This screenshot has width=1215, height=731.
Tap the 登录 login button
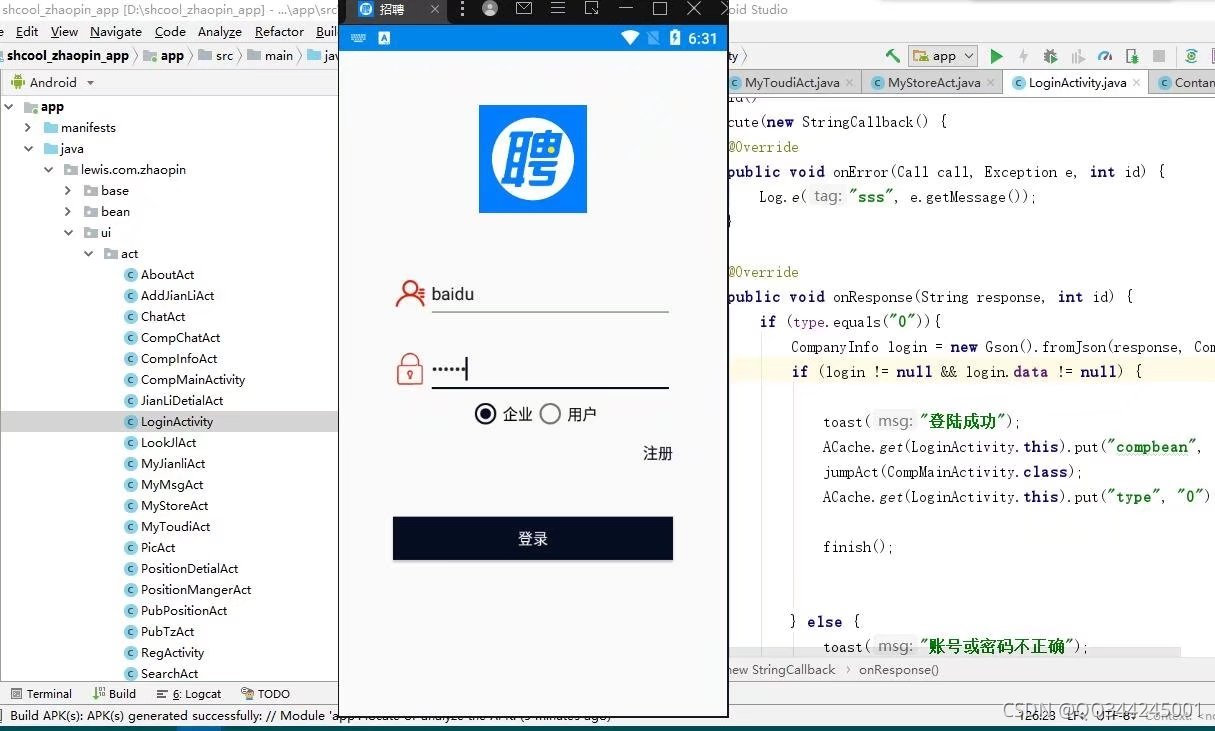[x=533, y=539]
